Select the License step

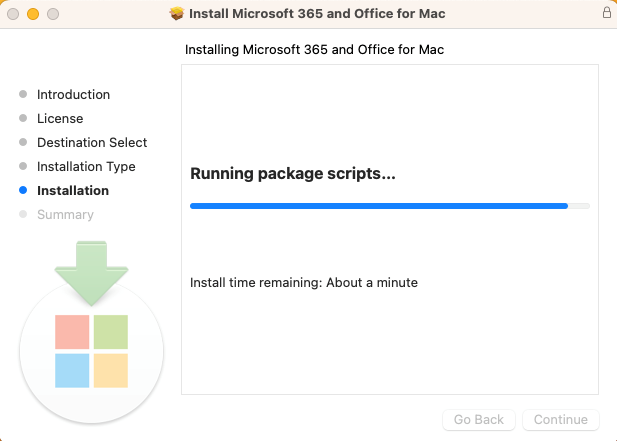[60, 118]
